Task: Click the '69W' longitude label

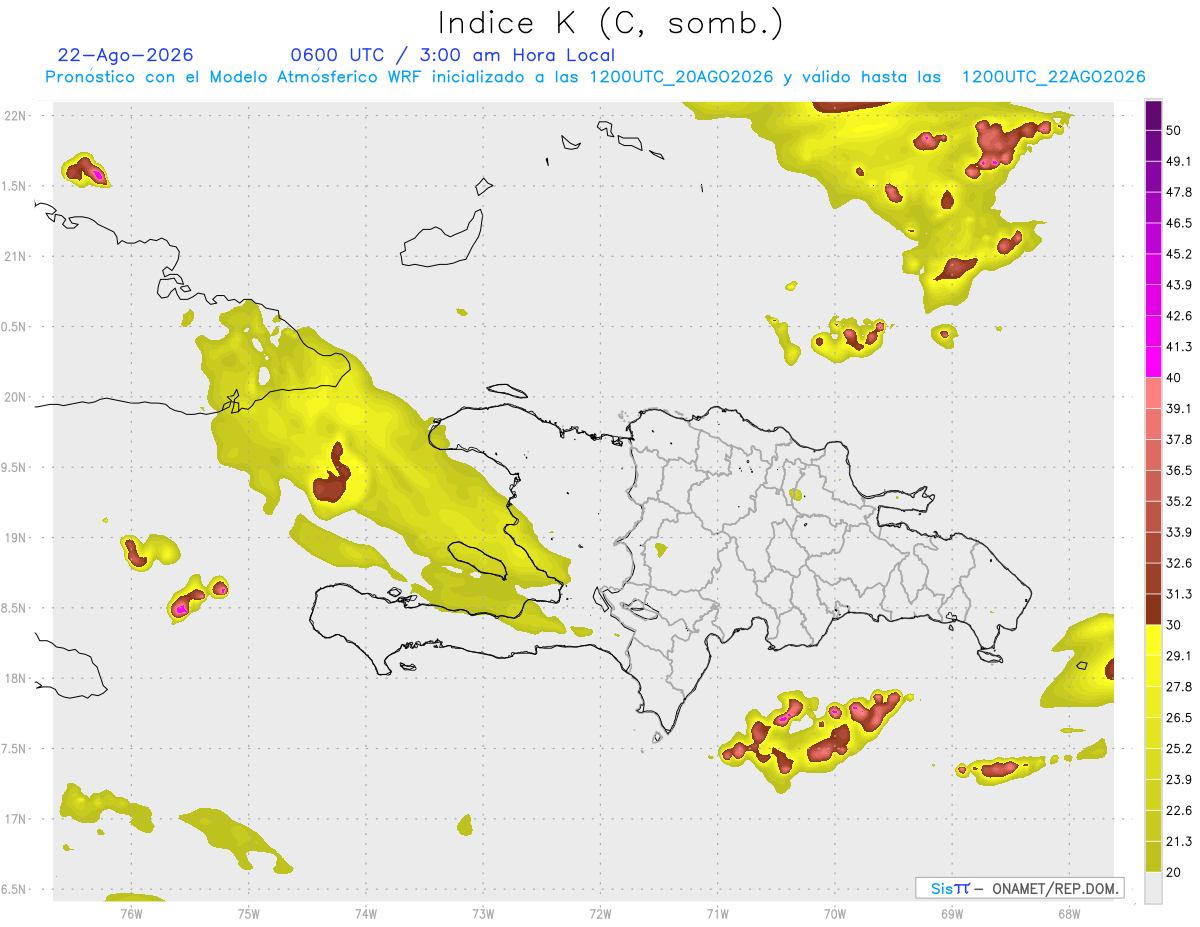Action: 952,913
